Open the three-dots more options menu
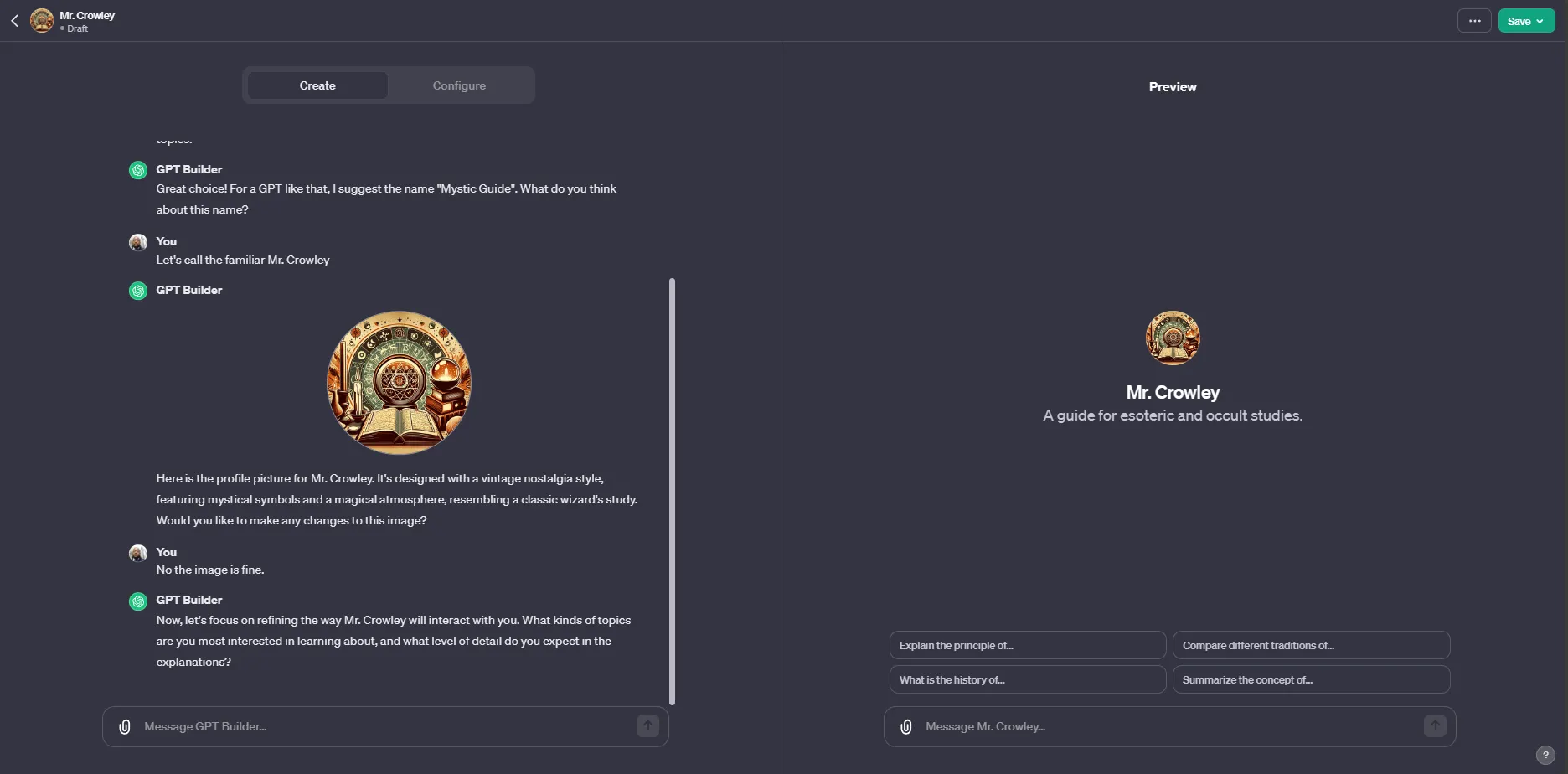1568x774 pixels. point(1474,21)
